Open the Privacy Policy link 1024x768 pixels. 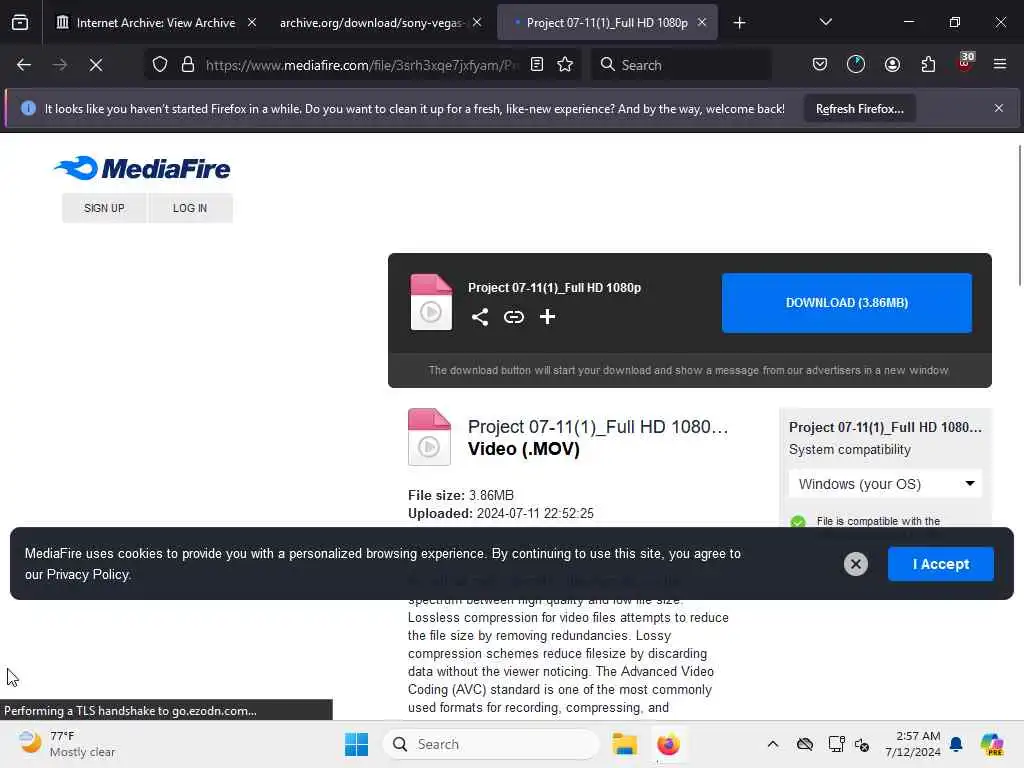click(x=88, y=575)
